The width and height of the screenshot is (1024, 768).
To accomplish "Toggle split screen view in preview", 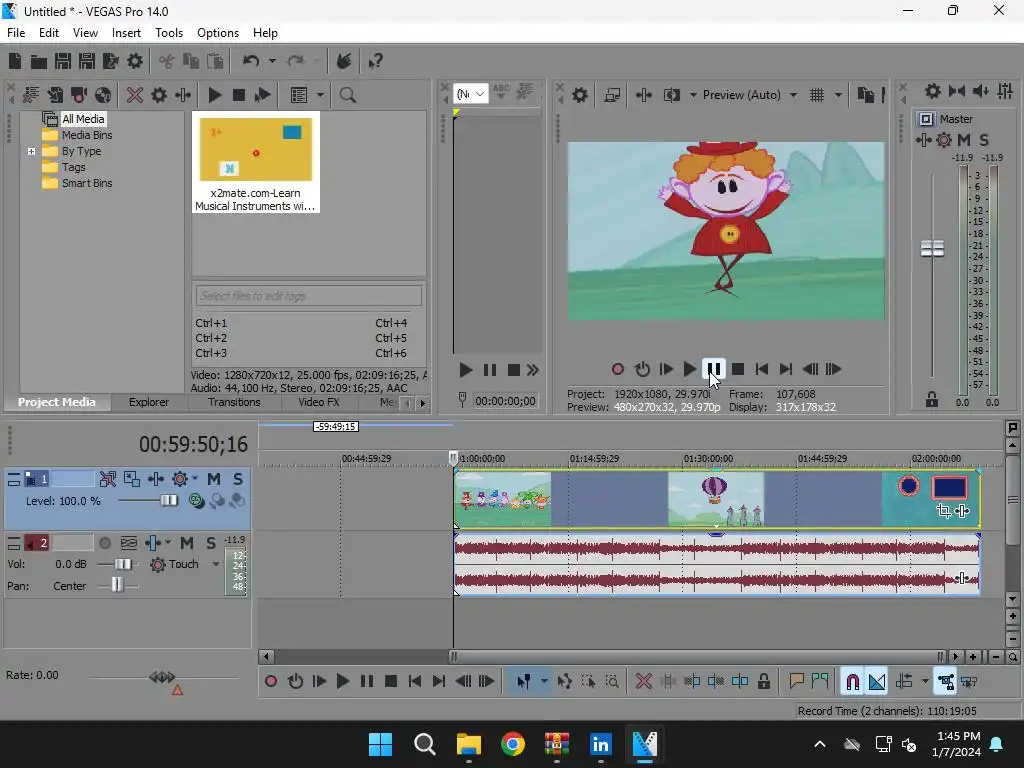I will coord(671,95).
